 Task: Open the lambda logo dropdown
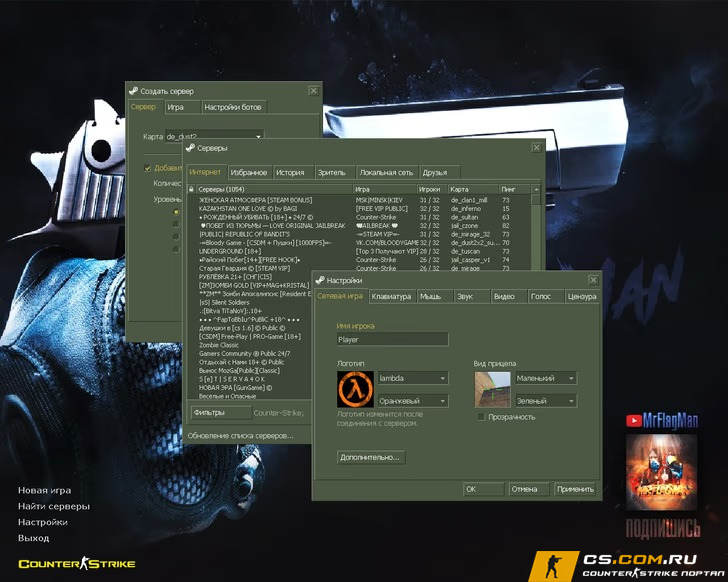point(413,378)
